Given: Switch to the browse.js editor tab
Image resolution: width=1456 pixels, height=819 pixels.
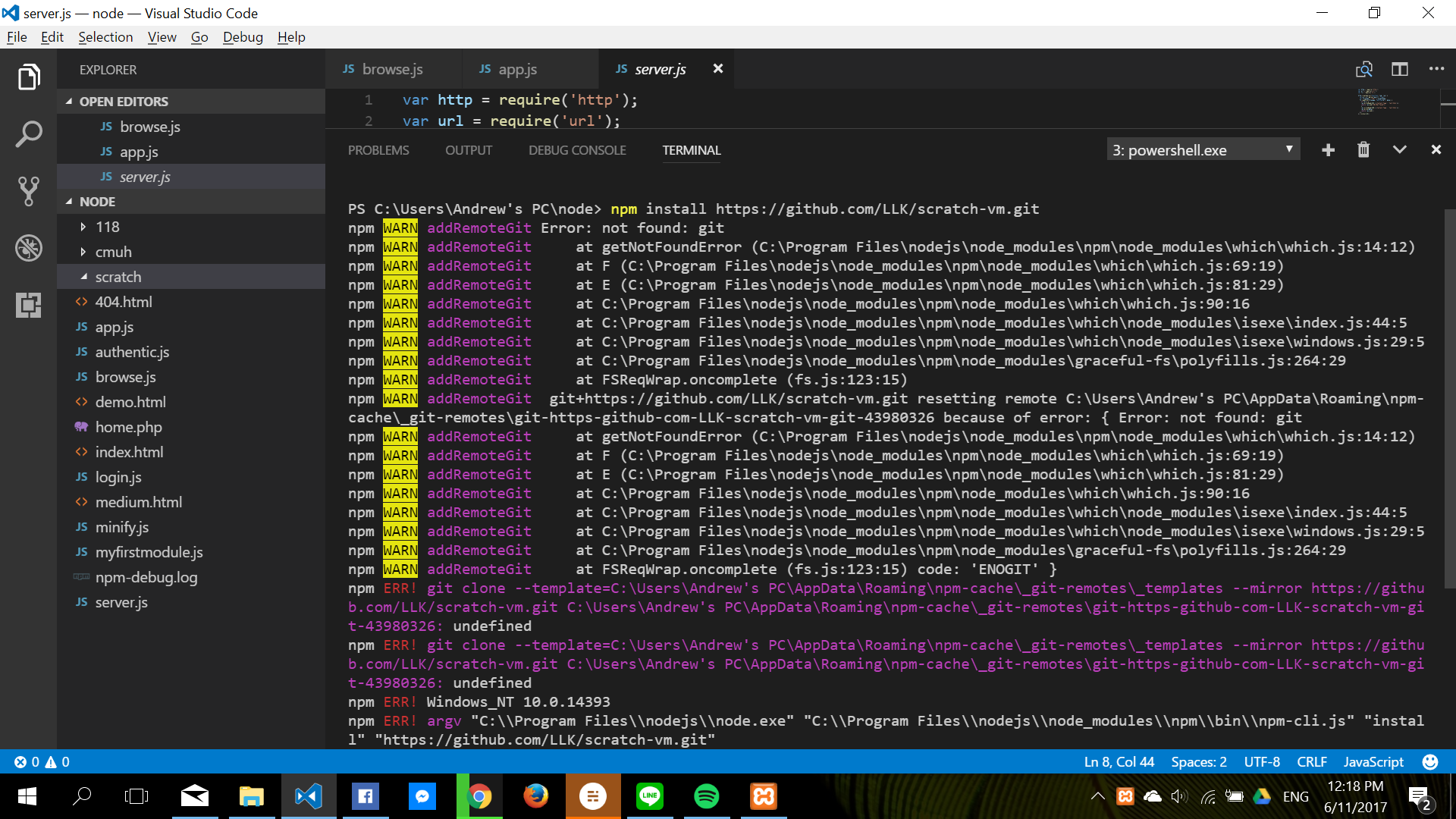Looking at the screenshot, I should [x=393, y=69].
